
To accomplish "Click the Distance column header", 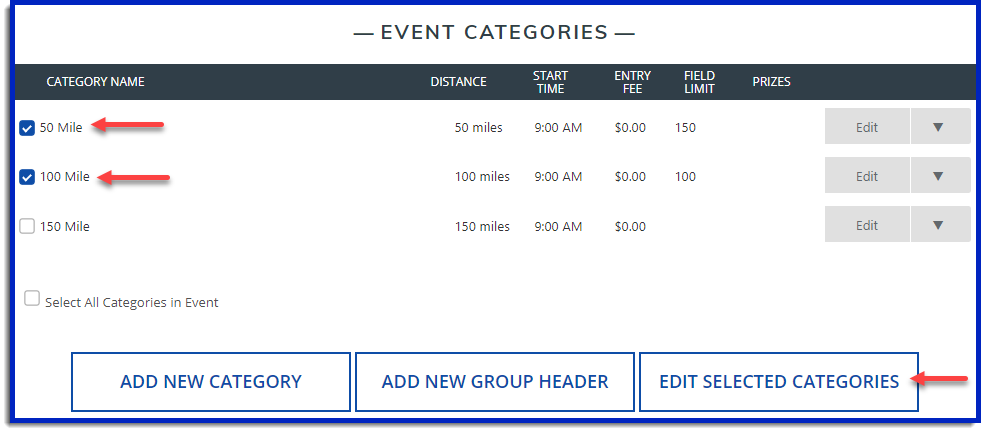I will tap(458, 82).
